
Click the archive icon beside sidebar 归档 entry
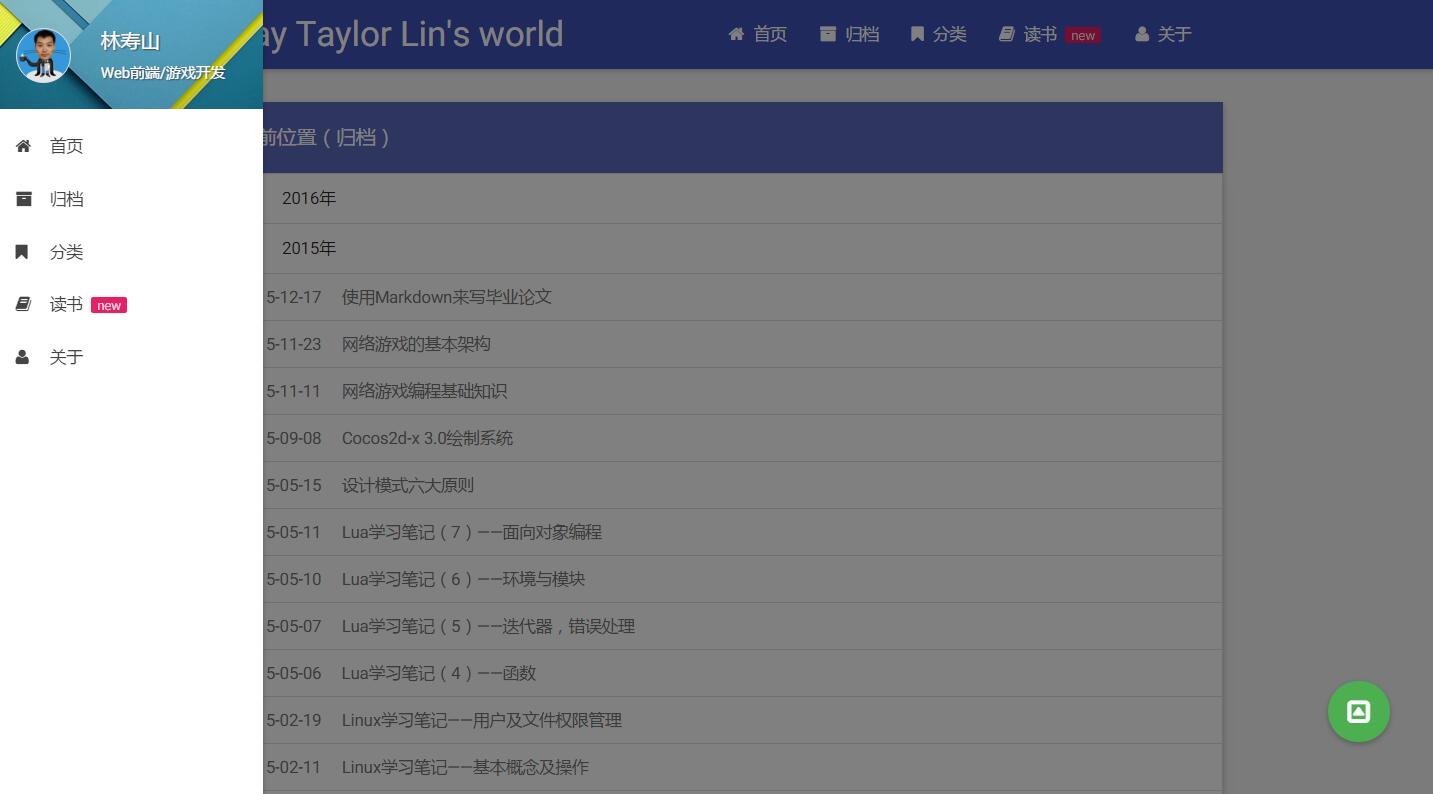click(23, 199)
